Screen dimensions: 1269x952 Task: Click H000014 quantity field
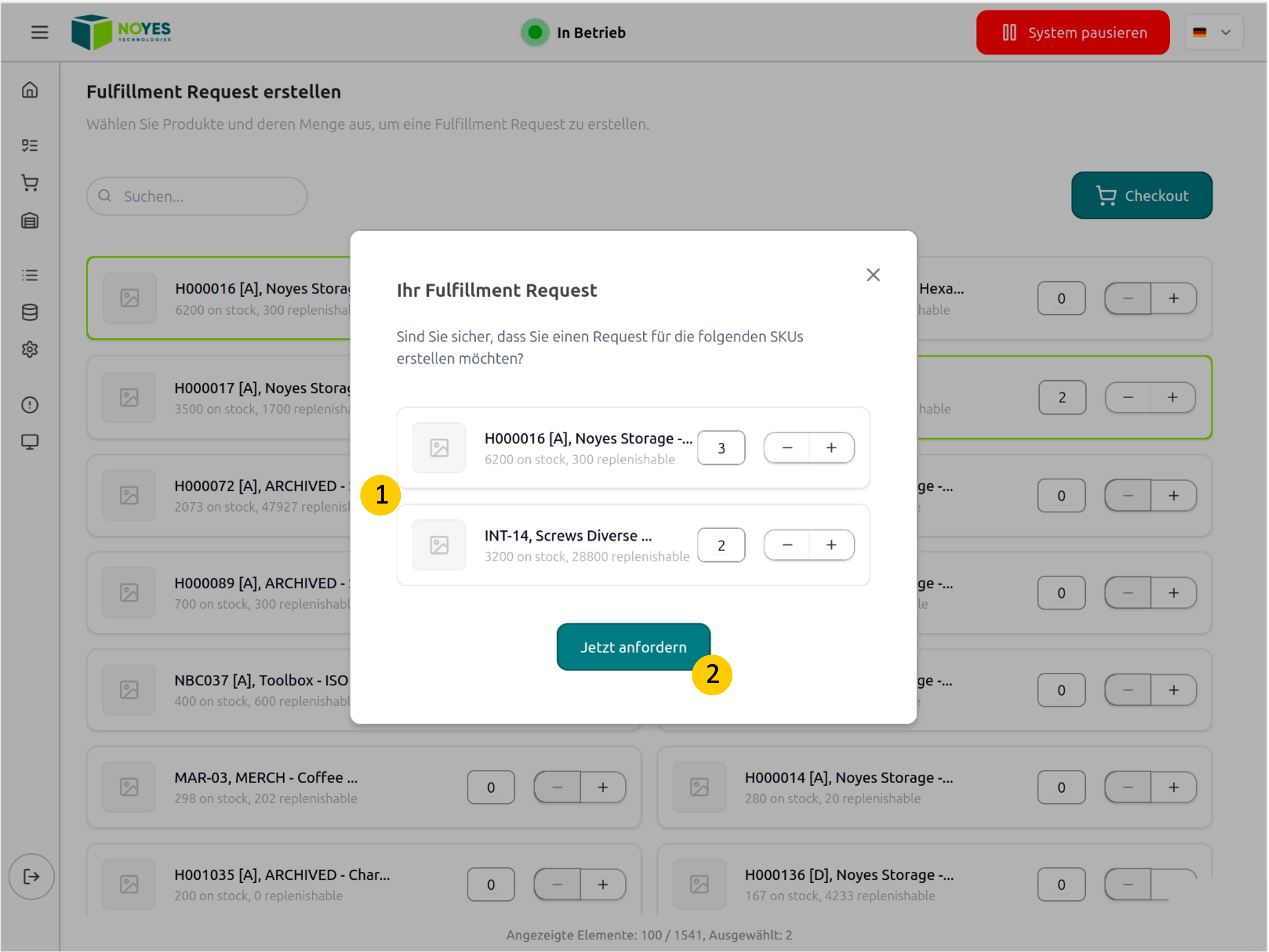[x=1061, y=788]
